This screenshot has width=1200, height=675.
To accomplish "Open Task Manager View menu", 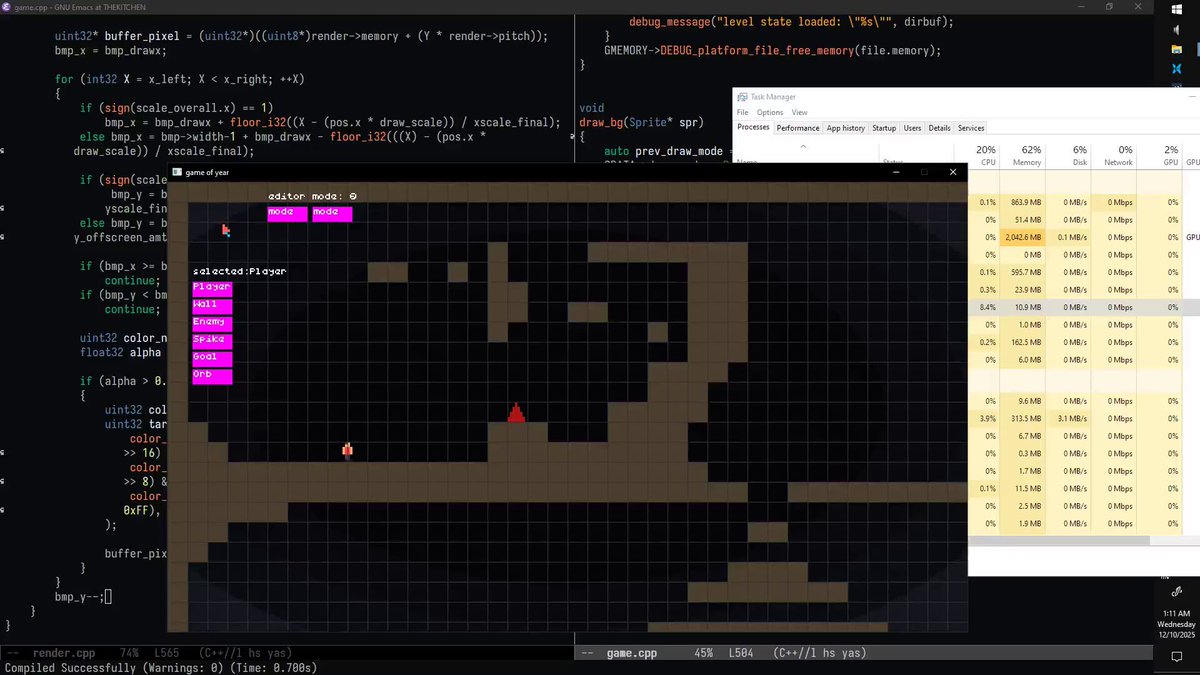I will point(799,113).
